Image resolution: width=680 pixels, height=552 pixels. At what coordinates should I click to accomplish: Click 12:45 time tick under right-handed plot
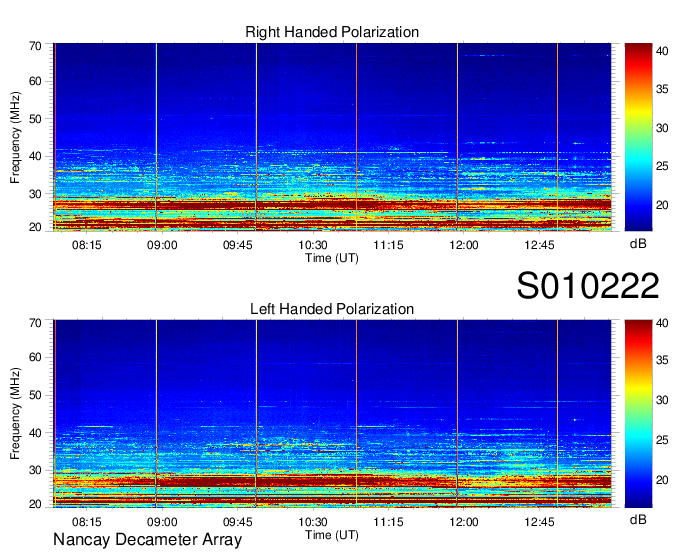coord(539,245)
